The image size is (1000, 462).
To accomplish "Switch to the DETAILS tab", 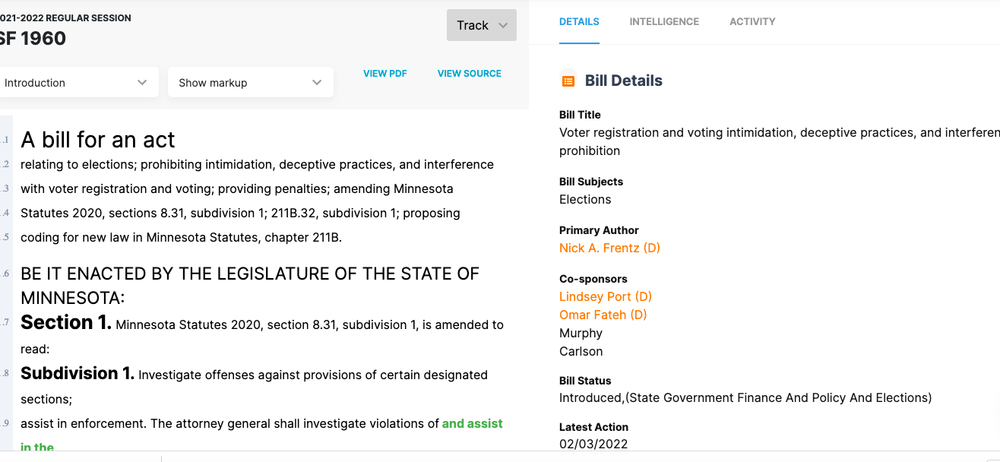I will pyautogui.click(x=579, y=22).
